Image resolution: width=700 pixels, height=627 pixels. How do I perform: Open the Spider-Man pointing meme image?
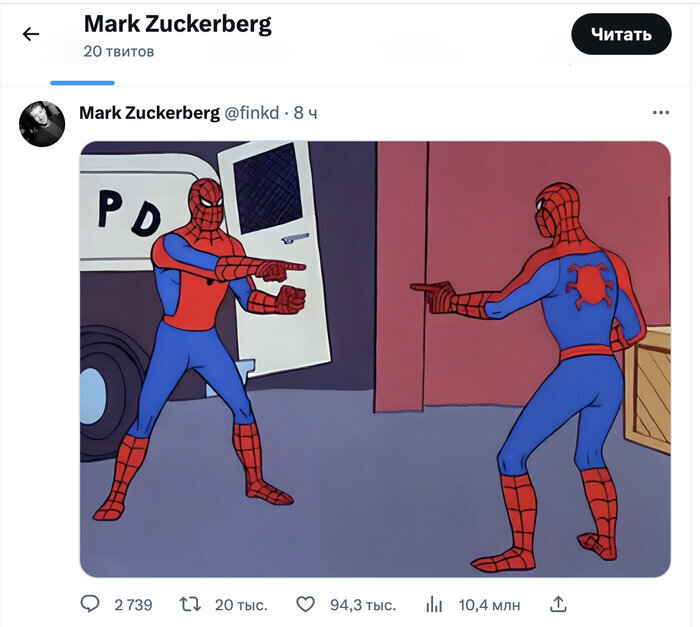point(375,358)
